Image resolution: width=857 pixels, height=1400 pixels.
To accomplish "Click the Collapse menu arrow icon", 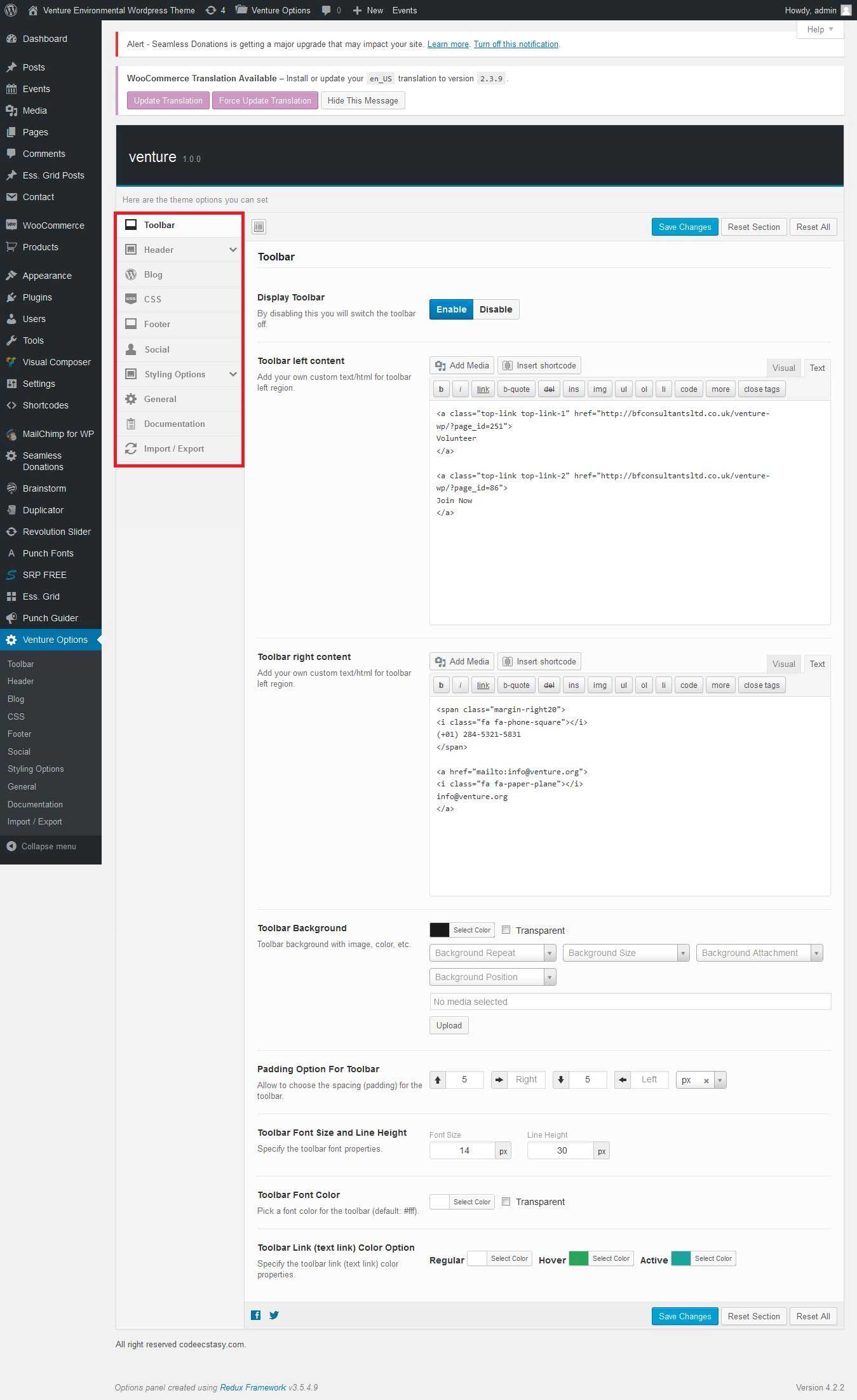I will pos(11,846).
